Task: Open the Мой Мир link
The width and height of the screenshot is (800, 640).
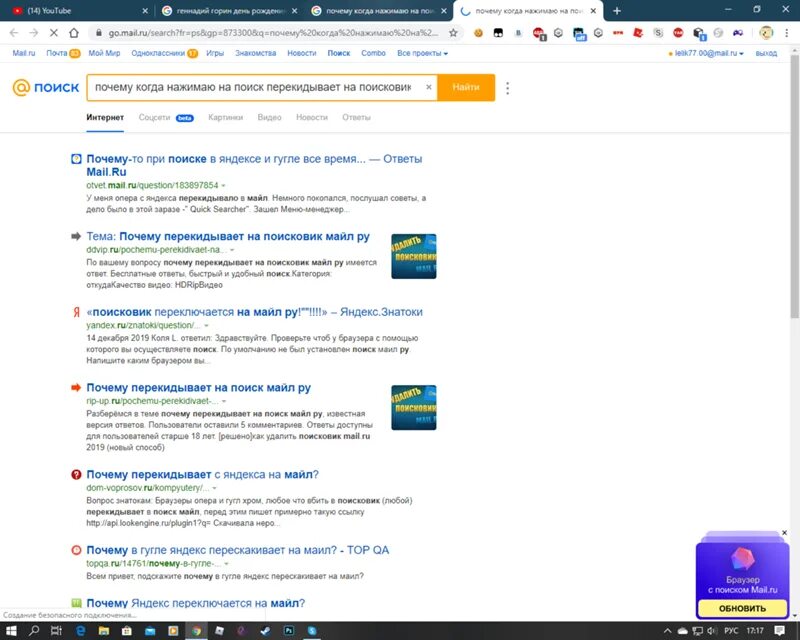Action: (104, 53)
